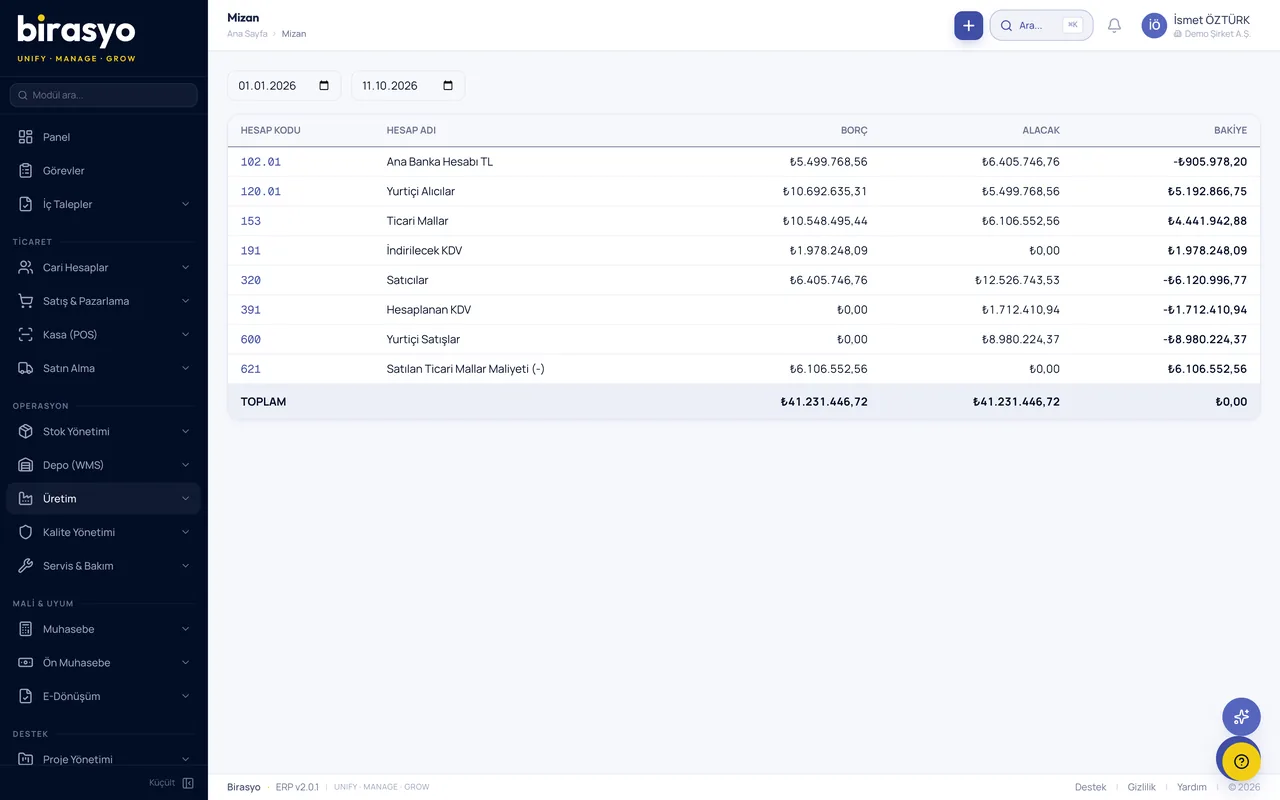Open account code 120.01 link

tap(261, 191)
